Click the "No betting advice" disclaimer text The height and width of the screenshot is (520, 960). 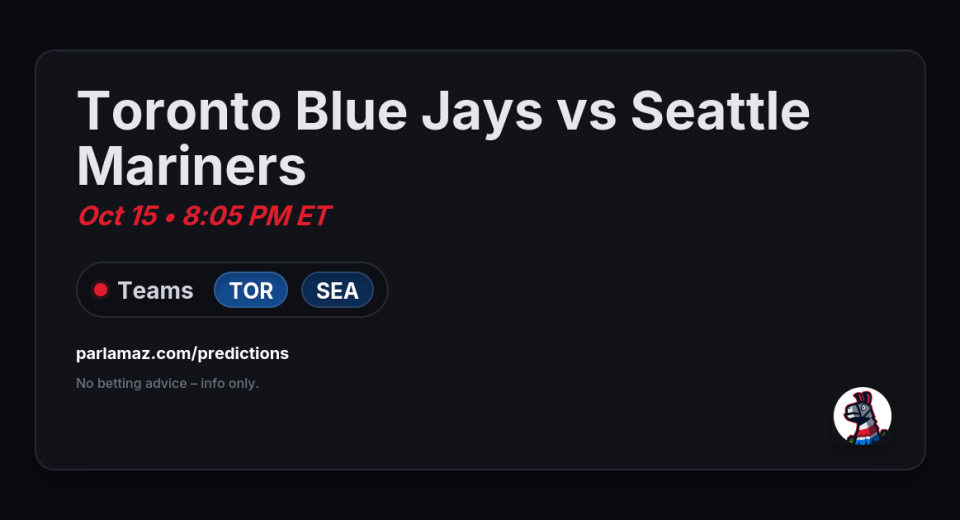130,383
